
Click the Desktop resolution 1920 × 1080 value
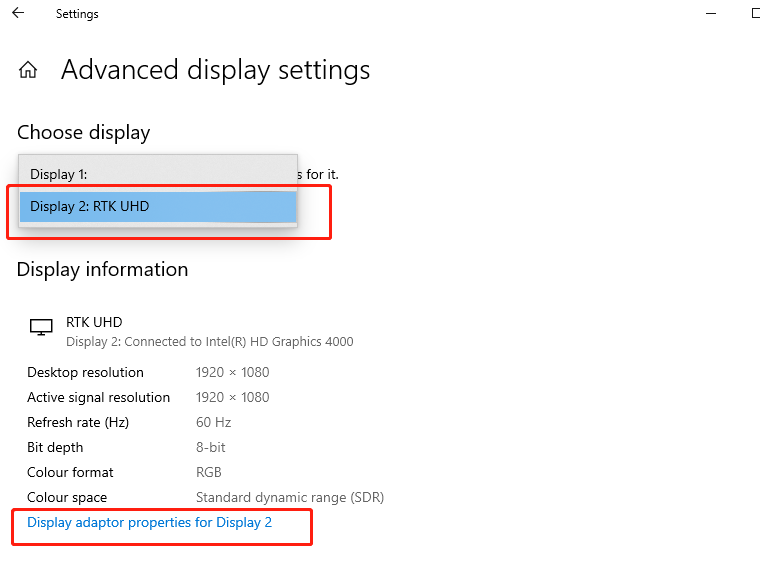coord(233,372)
